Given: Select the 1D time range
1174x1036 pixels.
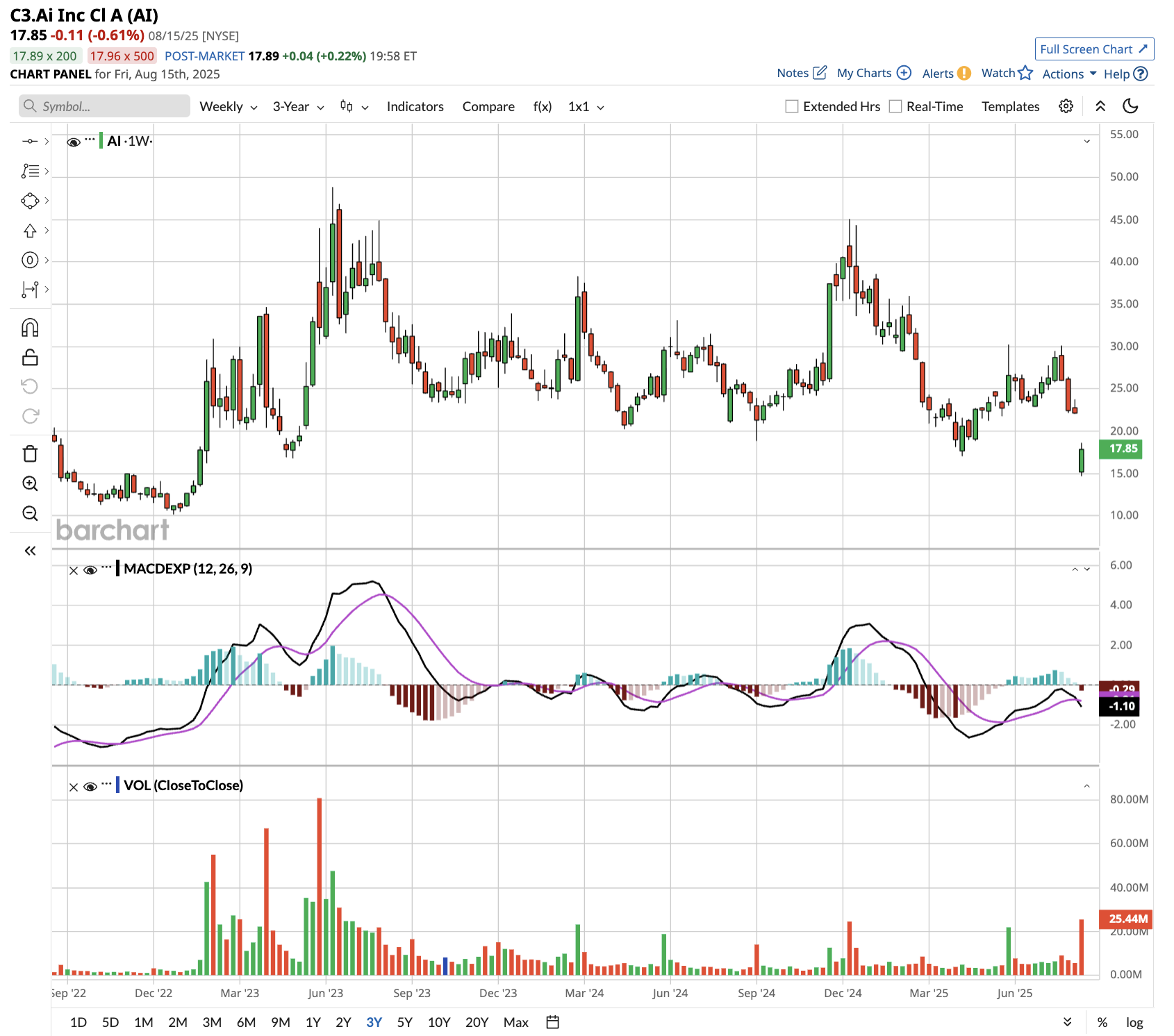Looking at the screenshot, I should 78,1022.
